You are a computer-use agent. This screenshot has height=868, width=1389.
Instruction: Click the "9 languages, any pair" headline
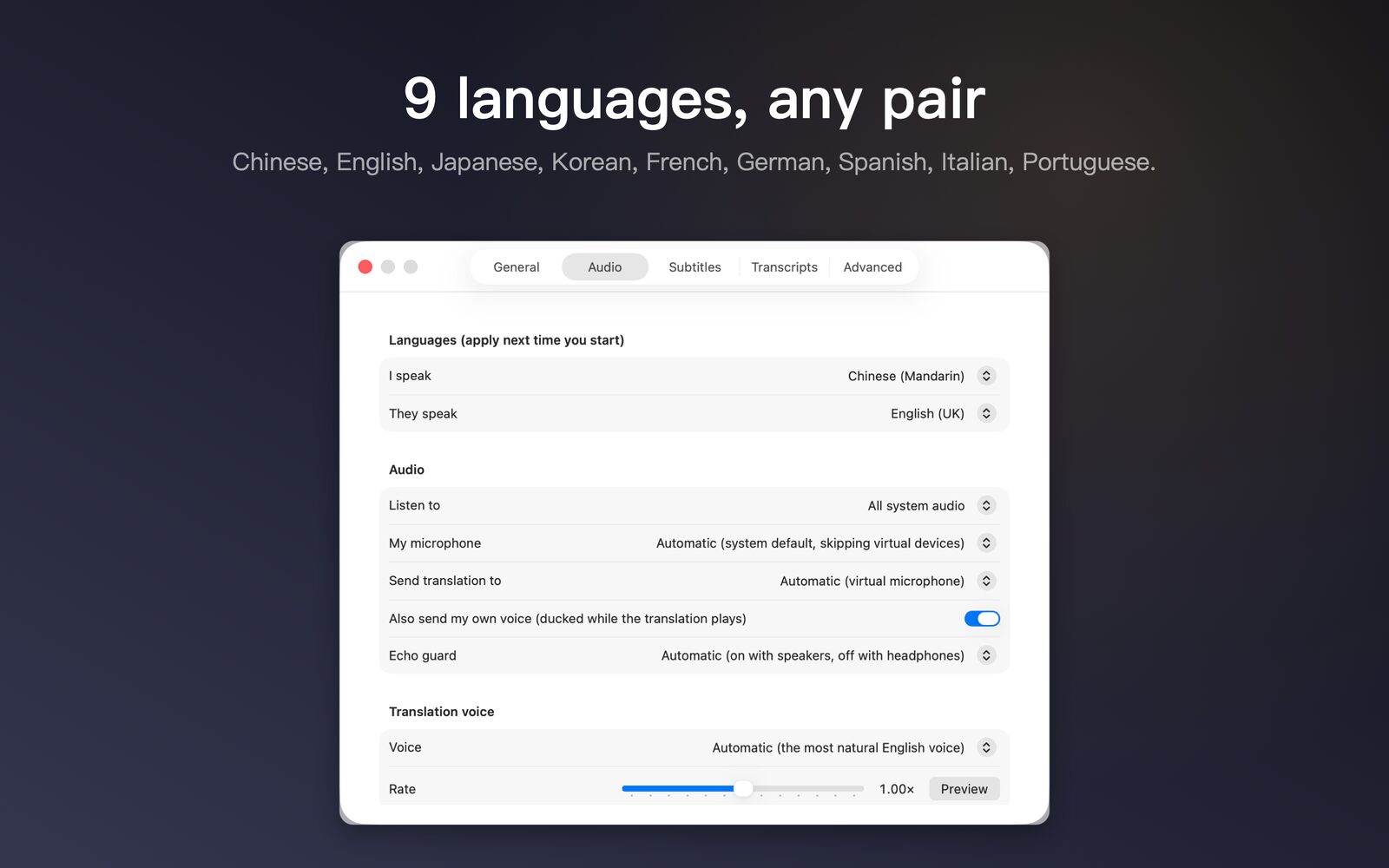point(694,99)
